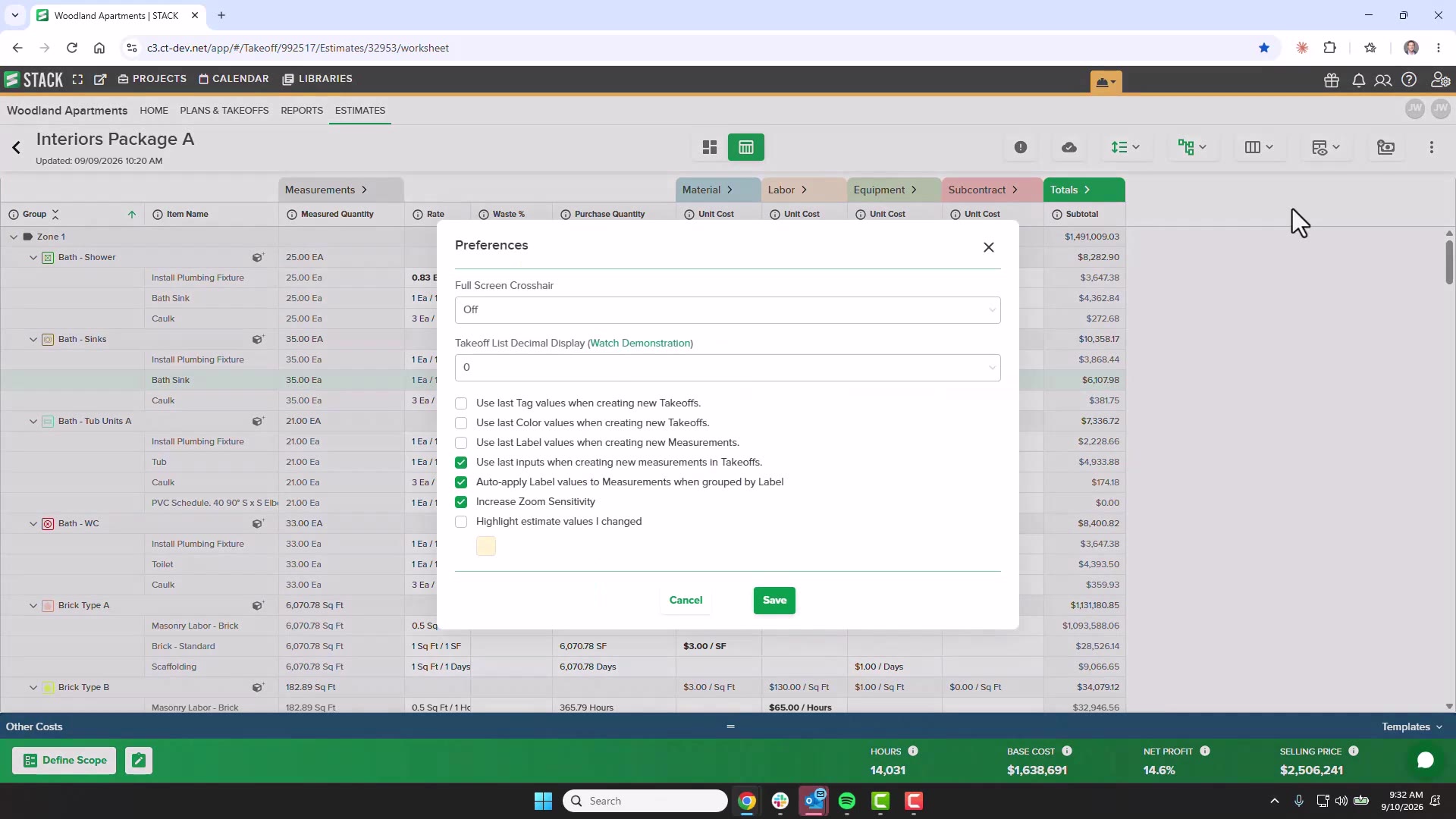Viewport: 1456px width, 819px height.
Task: Check Highlight estimate values I changed
Action: click(461, 522)
